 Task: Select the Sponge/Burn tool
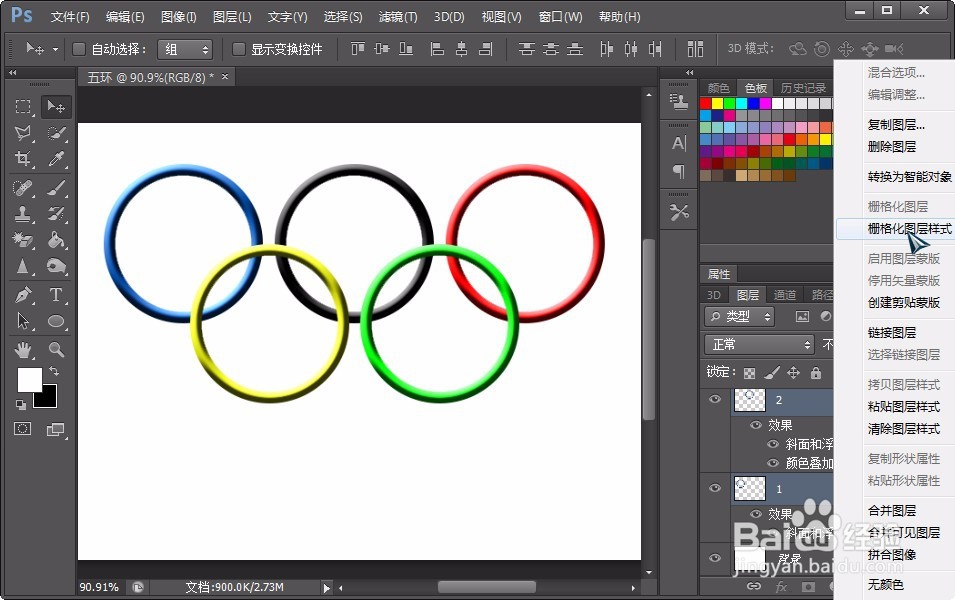56,266
